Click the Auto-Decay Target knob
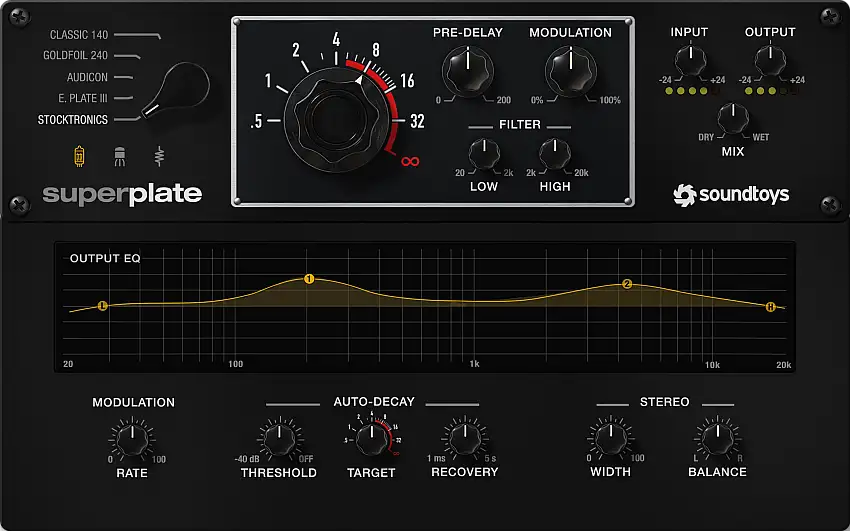 coord(372,439)
